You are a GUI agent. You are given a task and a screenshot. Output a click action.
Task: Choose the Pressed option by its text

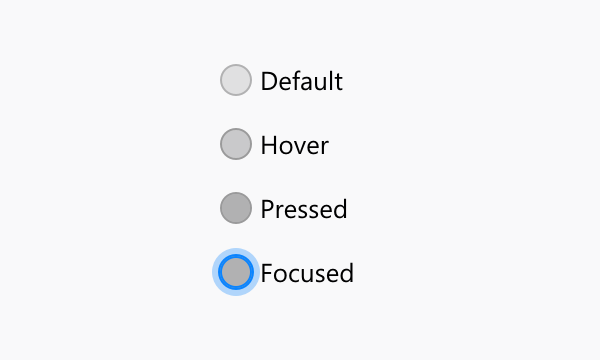point(304,209)
